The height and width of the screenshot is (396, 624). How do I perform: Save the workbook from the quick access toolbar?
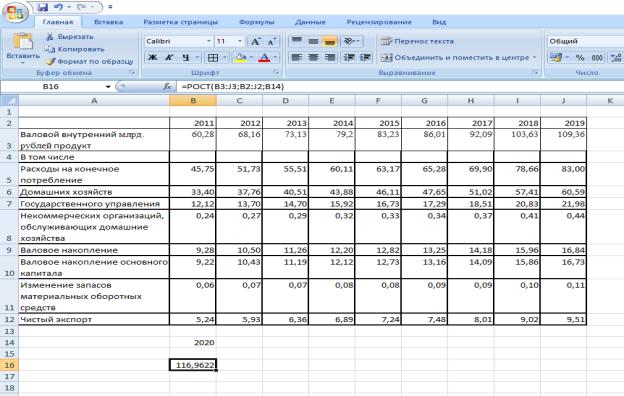click(x=43, y=7)
